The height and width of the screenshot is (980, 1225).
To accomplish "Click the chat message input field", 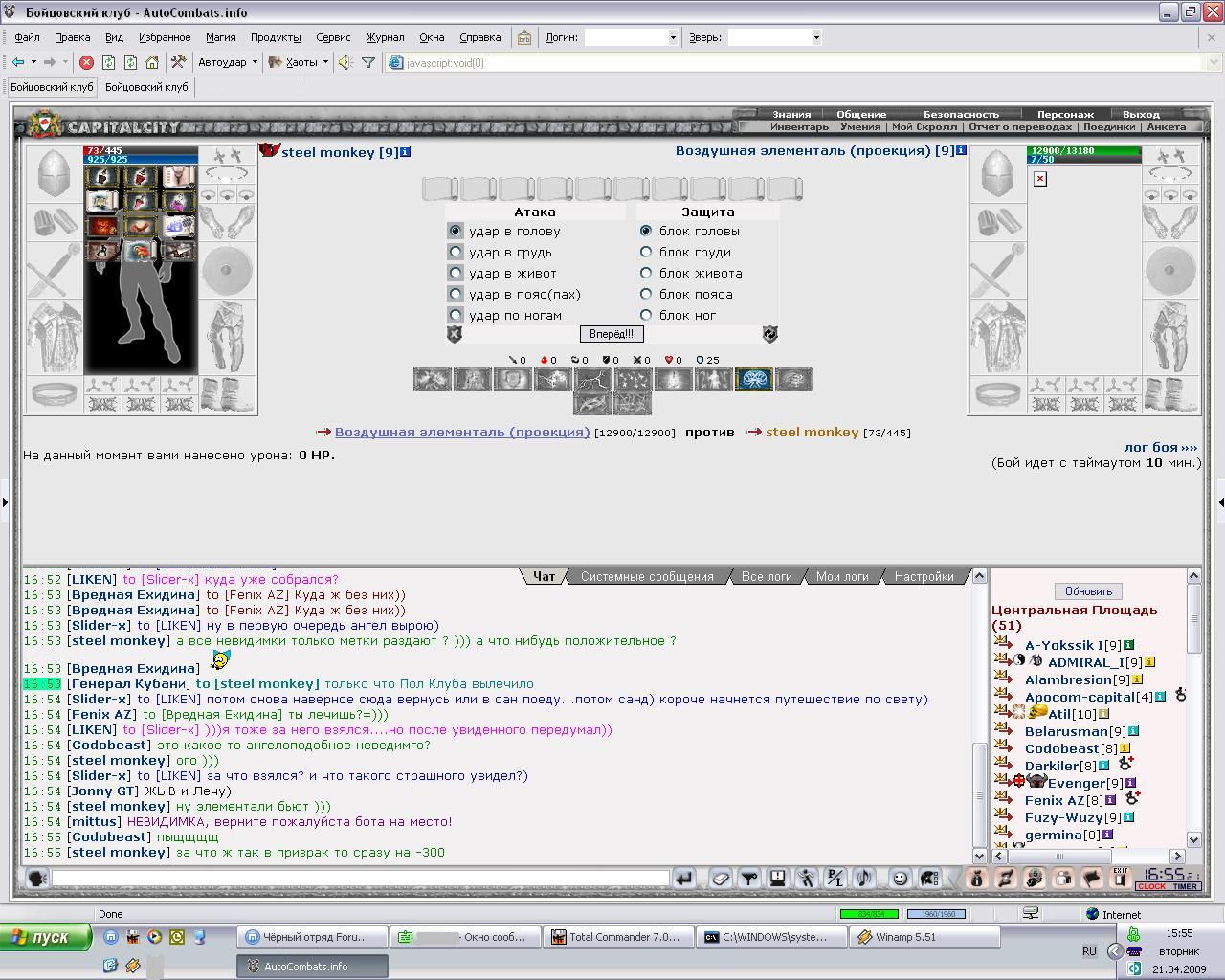I will coord(360,878).
